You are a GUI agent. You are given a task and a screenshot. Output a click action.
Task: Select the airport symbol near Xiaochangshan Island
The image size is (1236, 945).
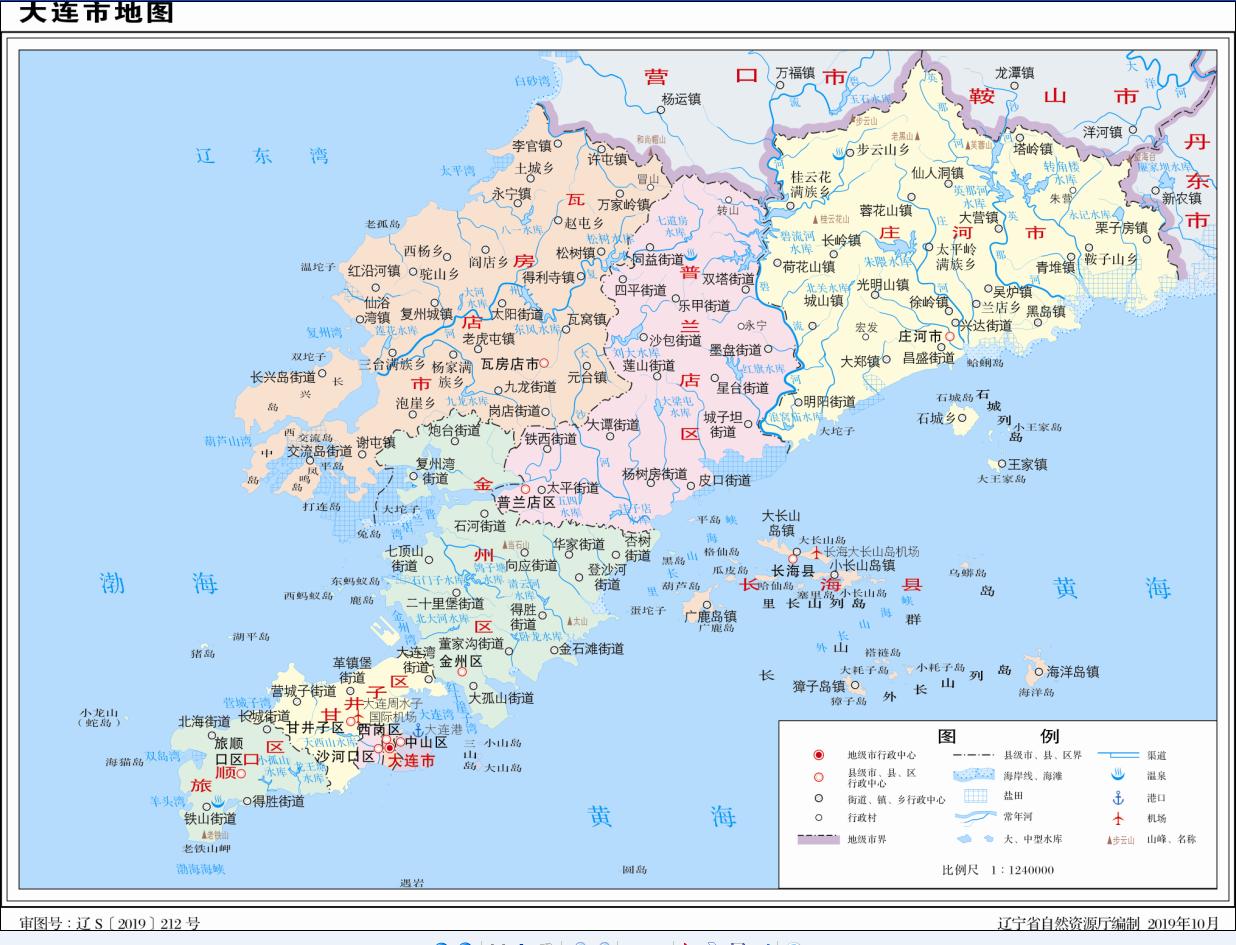(x=816, y=553)
